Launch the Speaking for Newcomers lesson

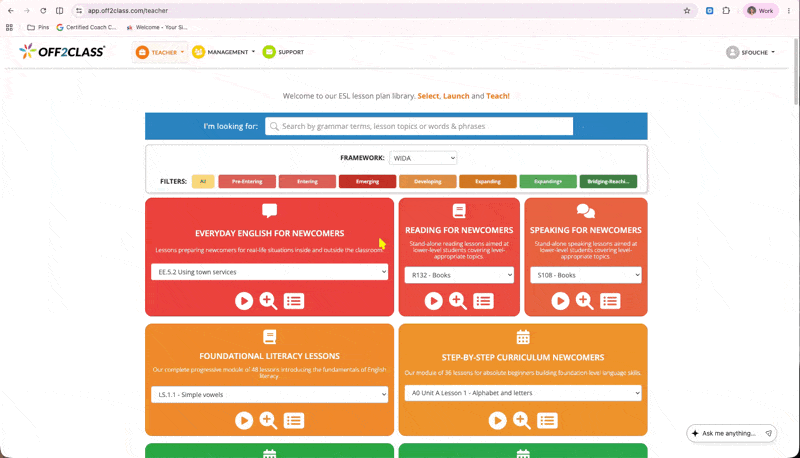[x=560, y=301]
